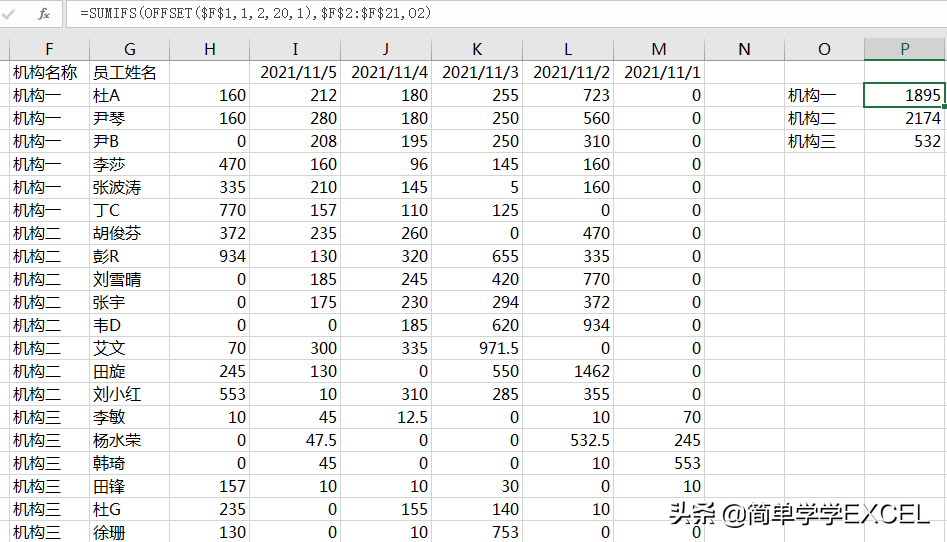Viewport: 947px width, 542px height.
Task: Select column K header
Action: [477, 49]
